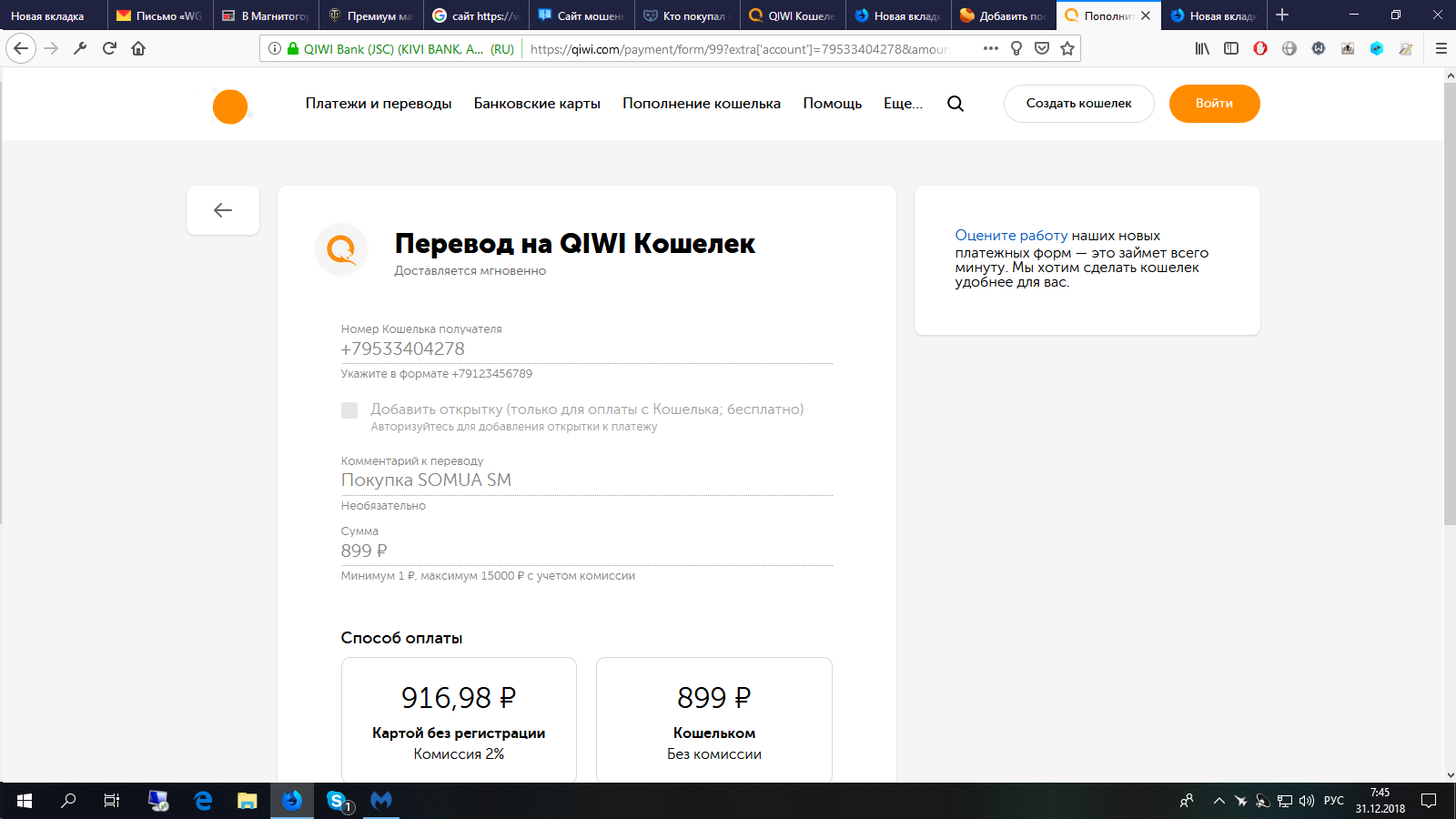Open site search via the magnifier icon
The image size is (1456, 819).
(x=955, y=104)
